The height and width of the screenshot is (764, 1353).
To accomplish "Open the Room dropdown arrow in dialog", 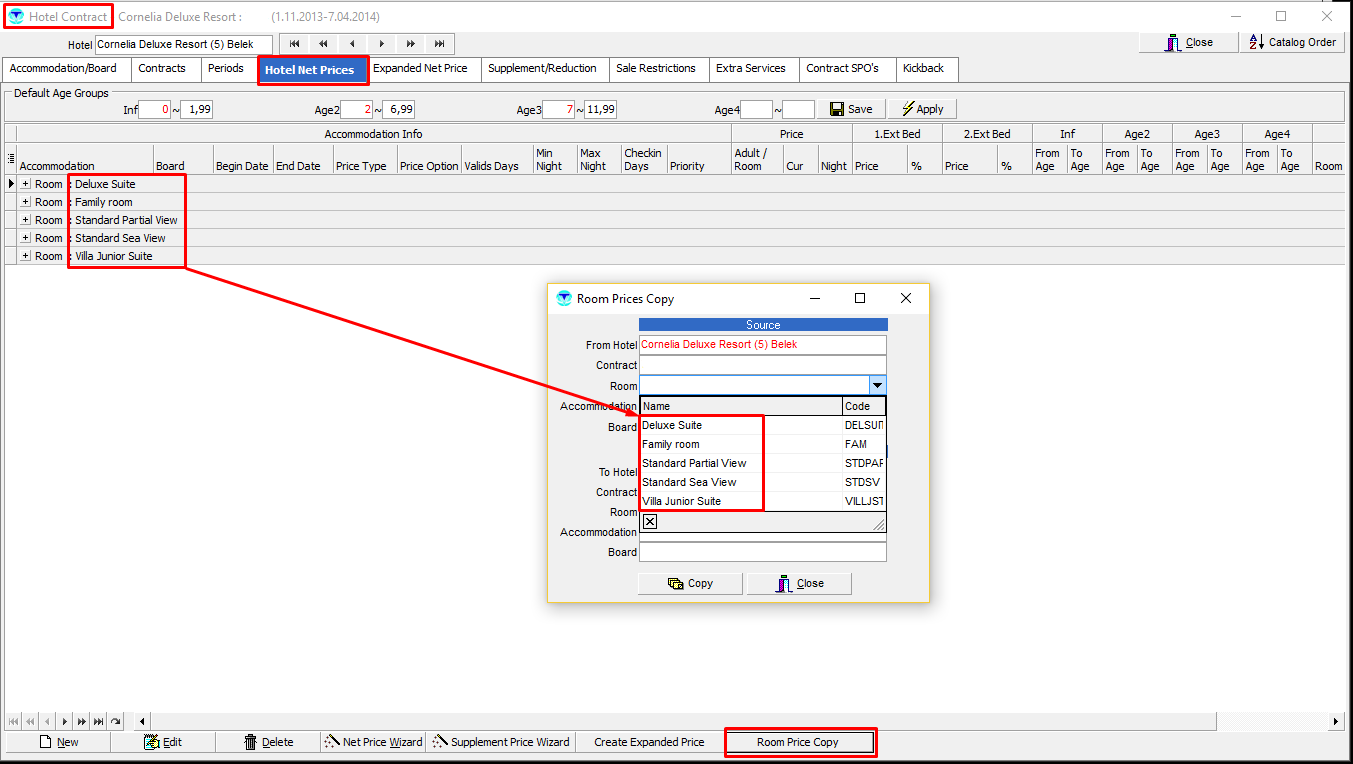I will [877, 386].
